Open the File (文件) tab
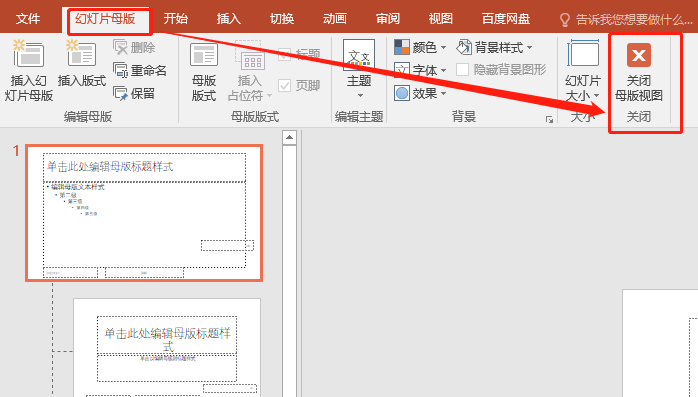Image resolution: width=698 pixels, height=397 pixels. [x=28, y=19]
